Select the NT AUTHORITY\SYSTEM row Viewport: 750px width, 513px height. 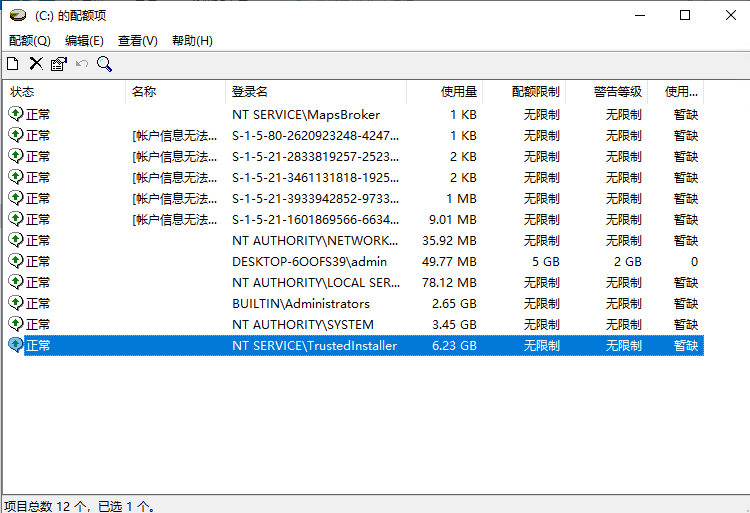[354, 325]
